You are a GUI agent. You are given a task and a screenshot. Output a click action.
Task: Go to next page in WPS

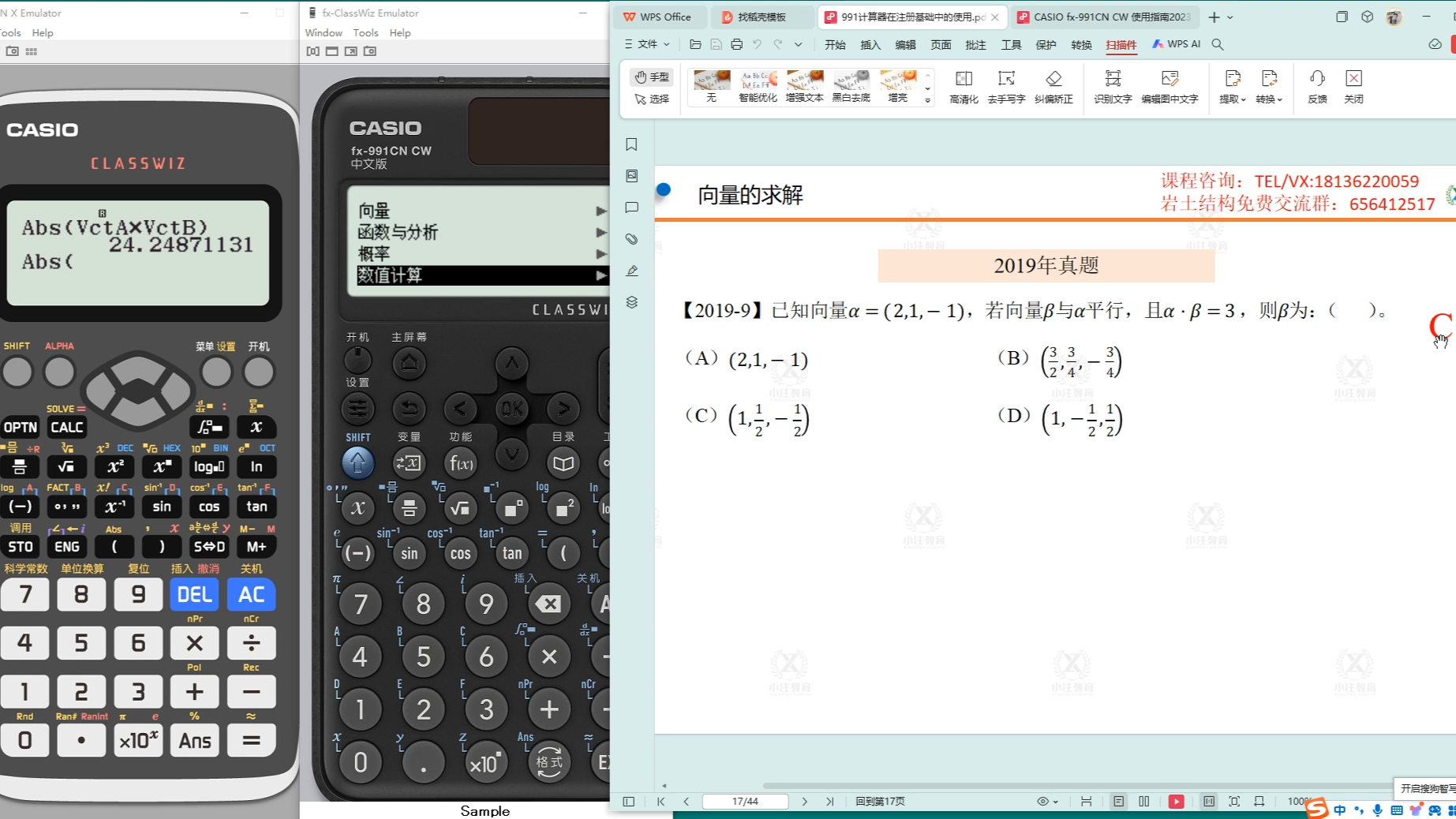click(x=804, y=801)
